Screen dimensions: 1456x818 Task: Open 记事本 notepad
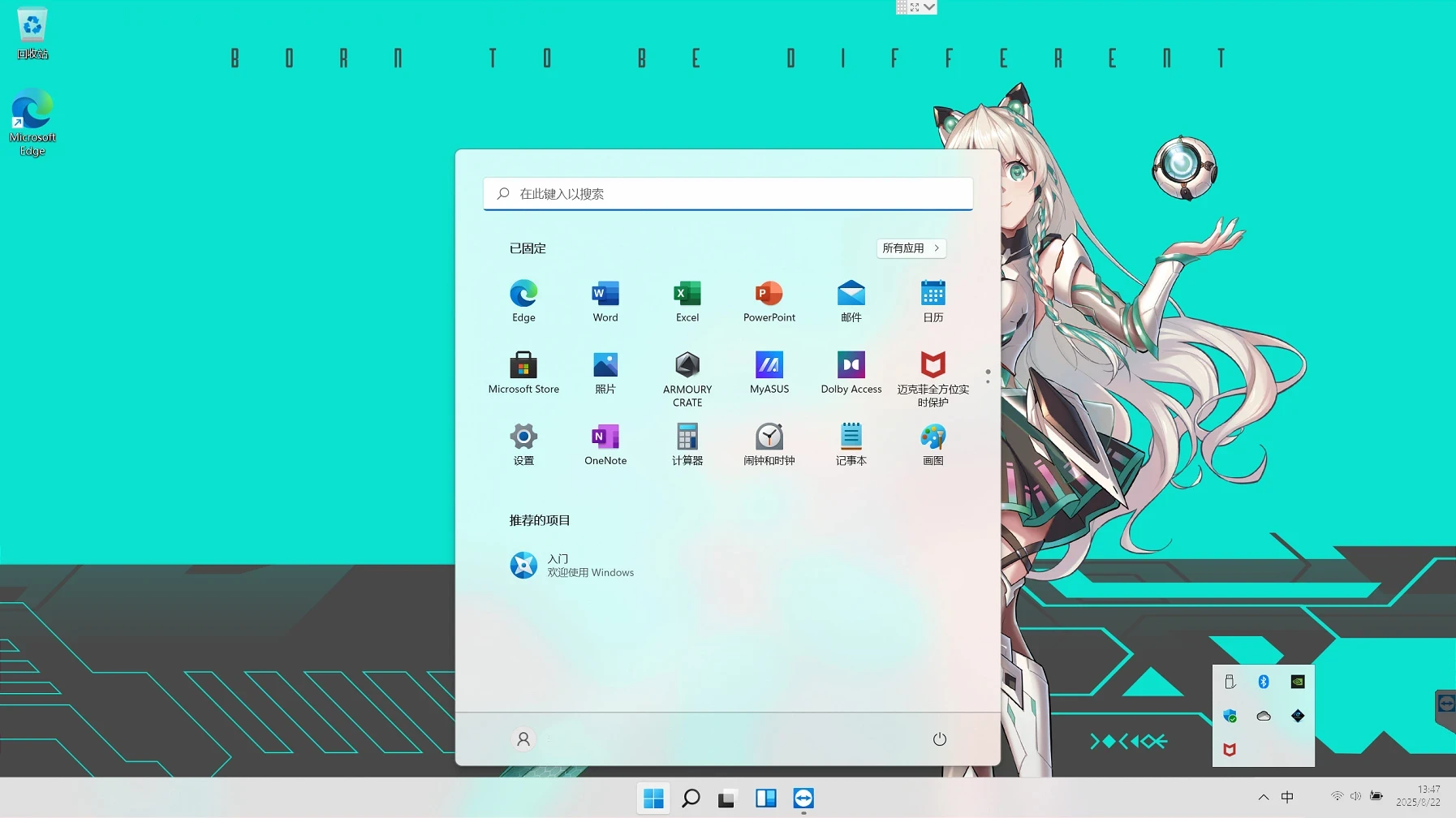click(x=851, y=444)
